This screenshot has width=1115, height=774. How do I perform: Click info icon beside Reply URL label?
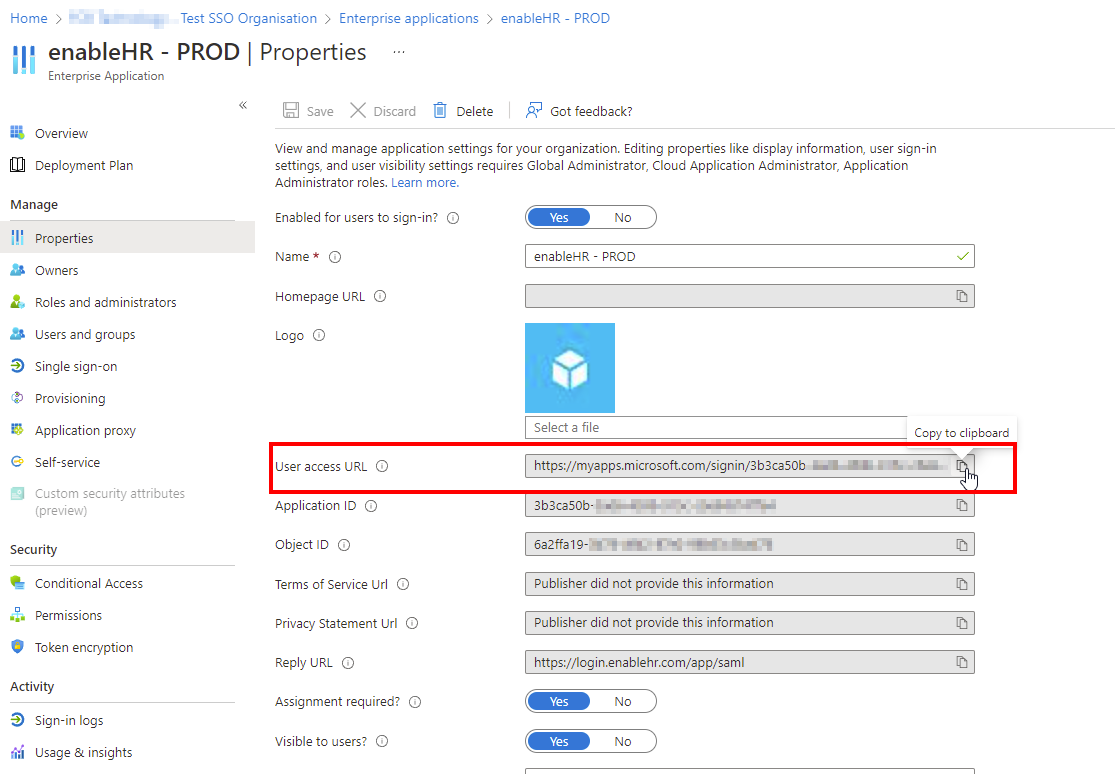(x=348, y=663)
